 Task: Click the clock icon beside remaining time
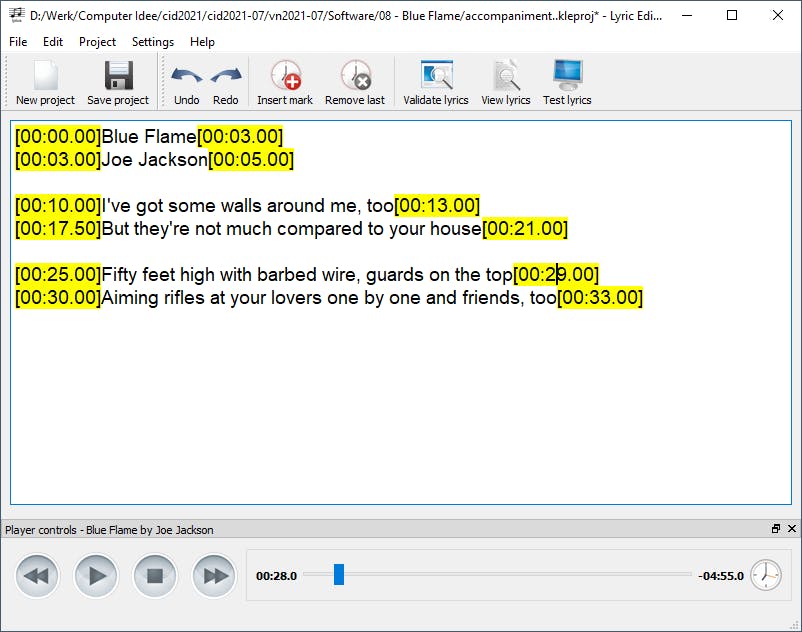766,575
